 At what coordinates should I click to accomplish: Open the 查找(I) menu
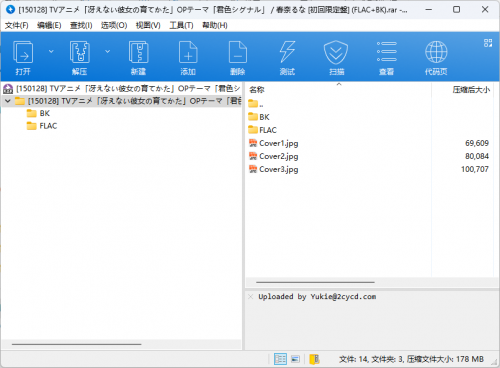point(81,25)
